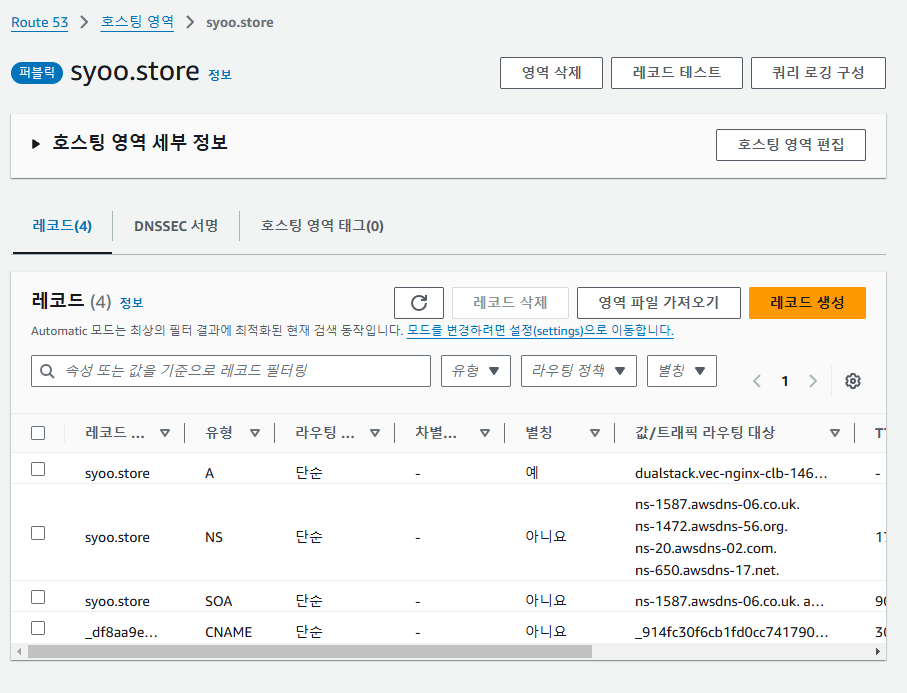Click scrollbar right arrow
907x693 pixels.
877,651
